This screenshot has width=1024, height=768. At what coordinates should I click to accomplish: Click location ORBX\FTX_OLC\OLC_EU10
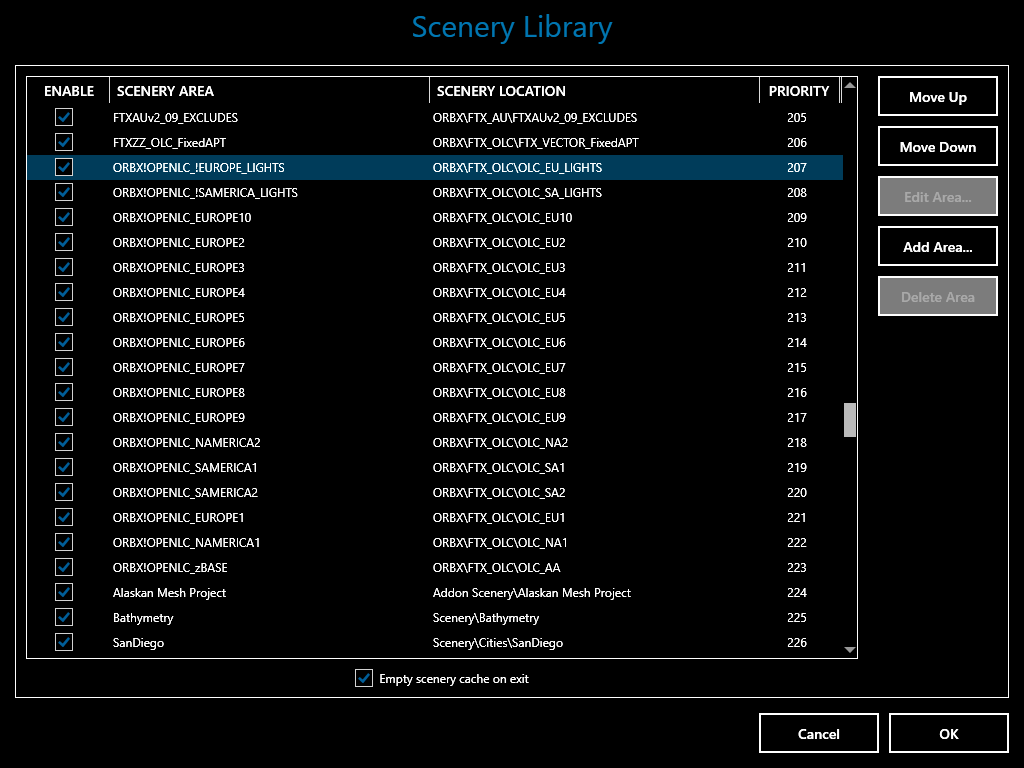coord(502,217)
